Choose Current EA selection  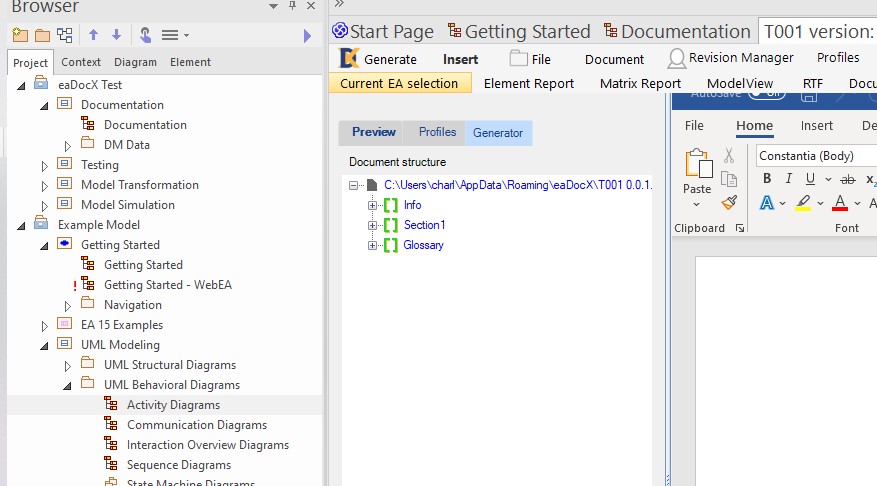399,83
